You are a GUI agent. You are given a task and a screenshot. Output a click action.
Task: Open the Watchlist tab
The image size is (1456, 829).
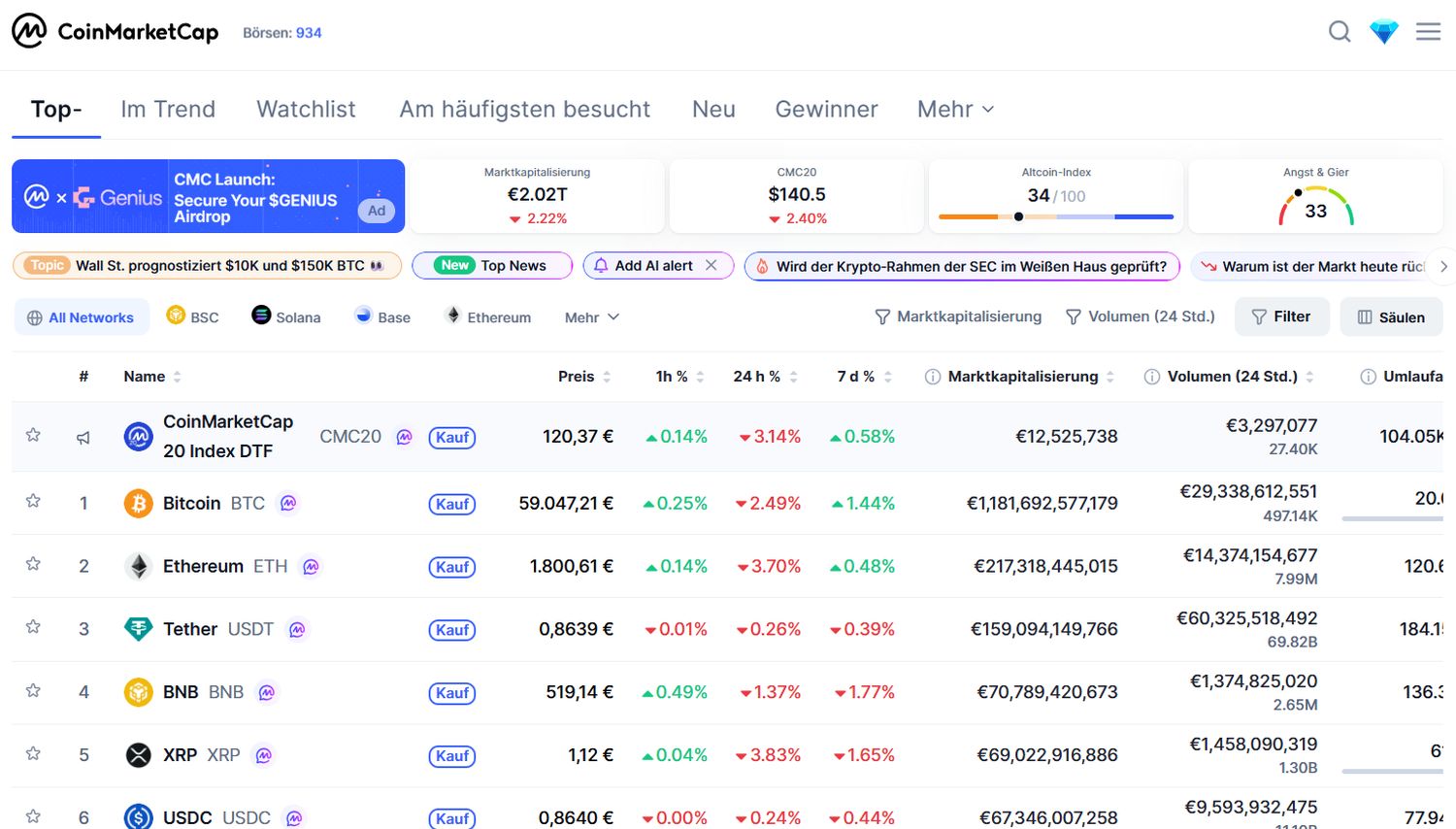(305, 109)
